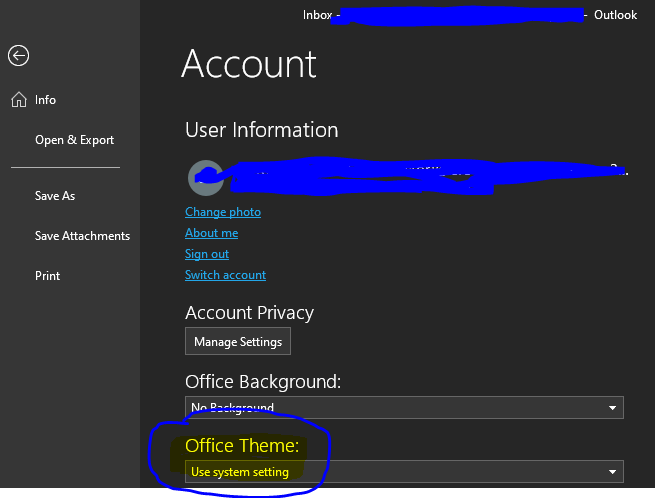Open the Office Theme combo box
Viewport: 655px width, 498px height.
coord(404,472)
